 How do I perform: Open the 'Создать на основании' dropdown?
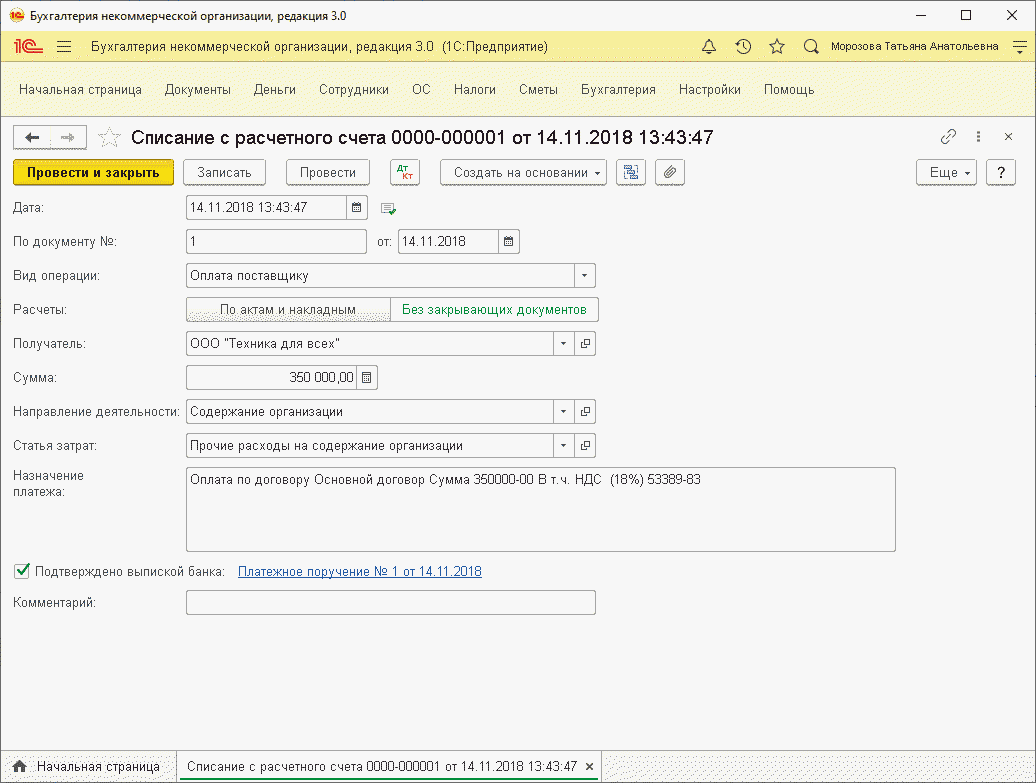[x=523, y=172]
